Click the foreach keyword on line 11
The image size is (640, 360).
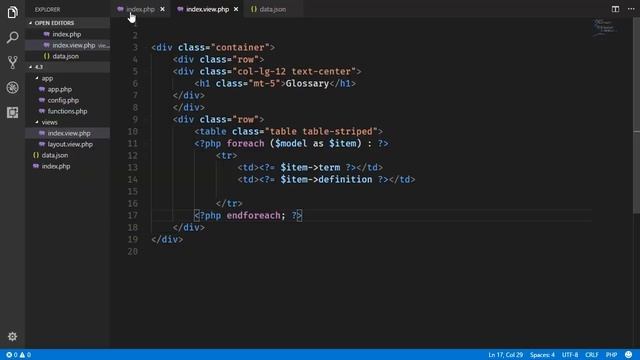tap(245, 144)
